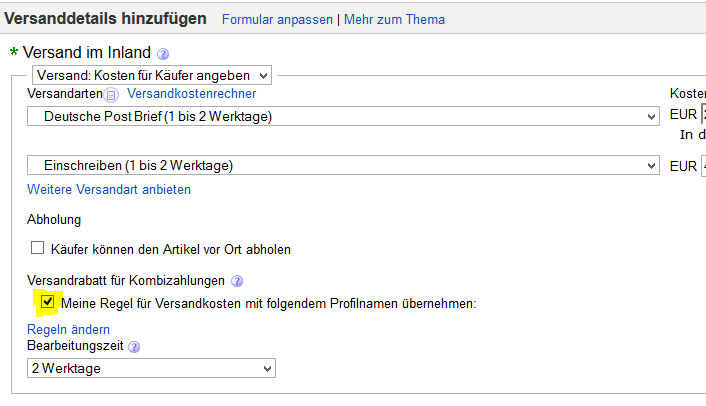
Task: Click Formular anpassen link
Action: [277, 19]
